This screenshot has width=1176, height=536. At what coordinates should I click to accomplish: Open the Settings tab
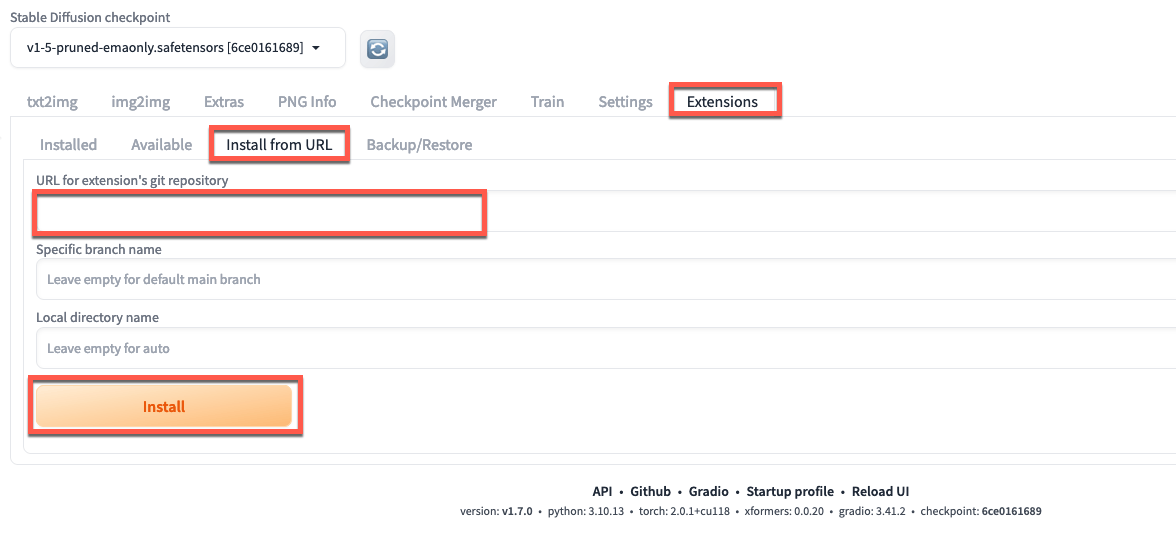coord(625,102)
